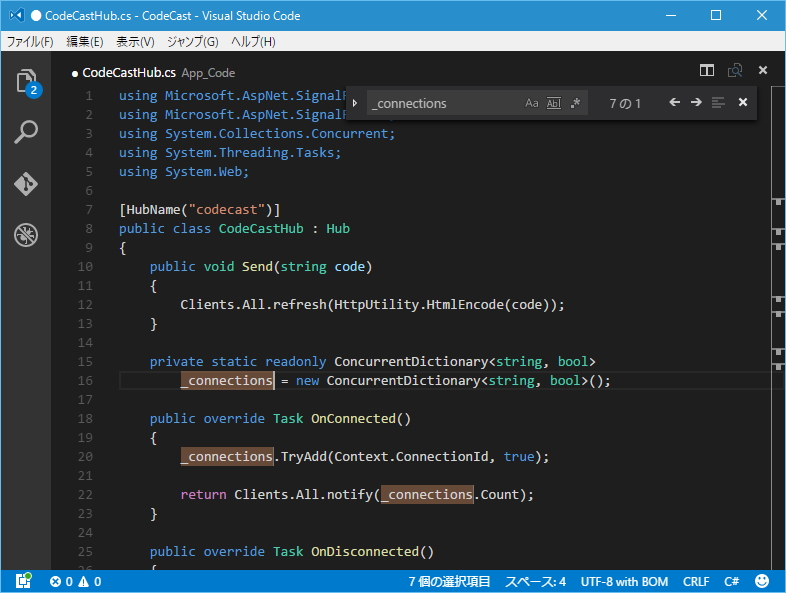Open the 編集(E) menu

[x=85, y=42]
